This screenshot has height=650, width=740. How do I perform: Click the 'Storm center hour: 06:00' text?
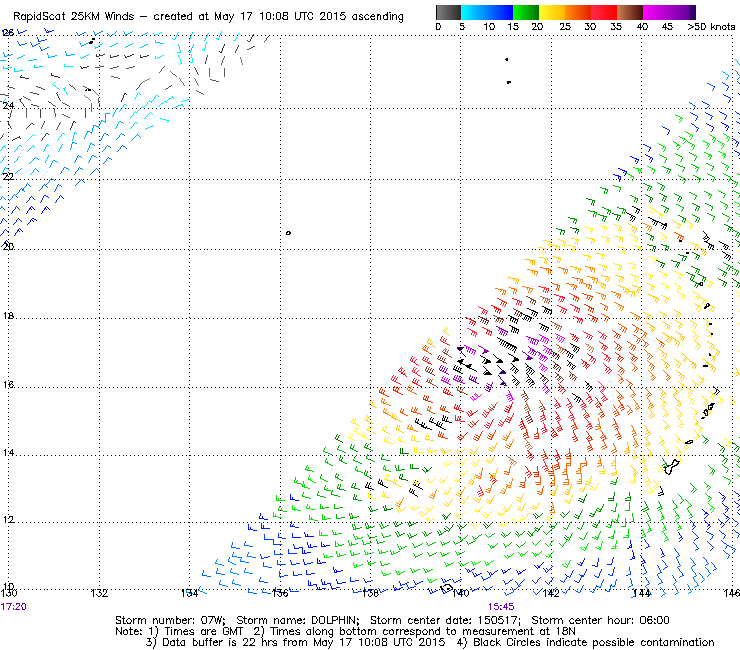(x=600, y=620)
